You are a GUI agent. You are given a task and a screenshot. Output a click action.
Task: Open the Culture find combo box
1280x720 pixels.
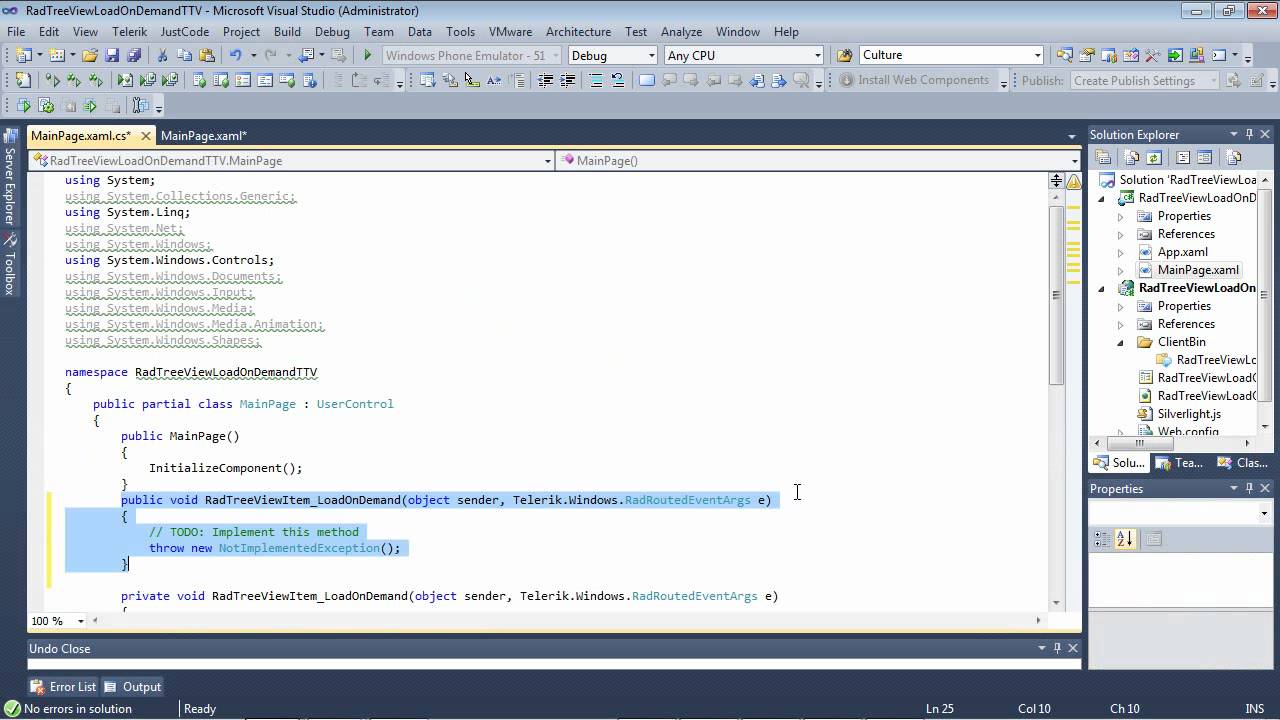click(x=1037, y=55)
